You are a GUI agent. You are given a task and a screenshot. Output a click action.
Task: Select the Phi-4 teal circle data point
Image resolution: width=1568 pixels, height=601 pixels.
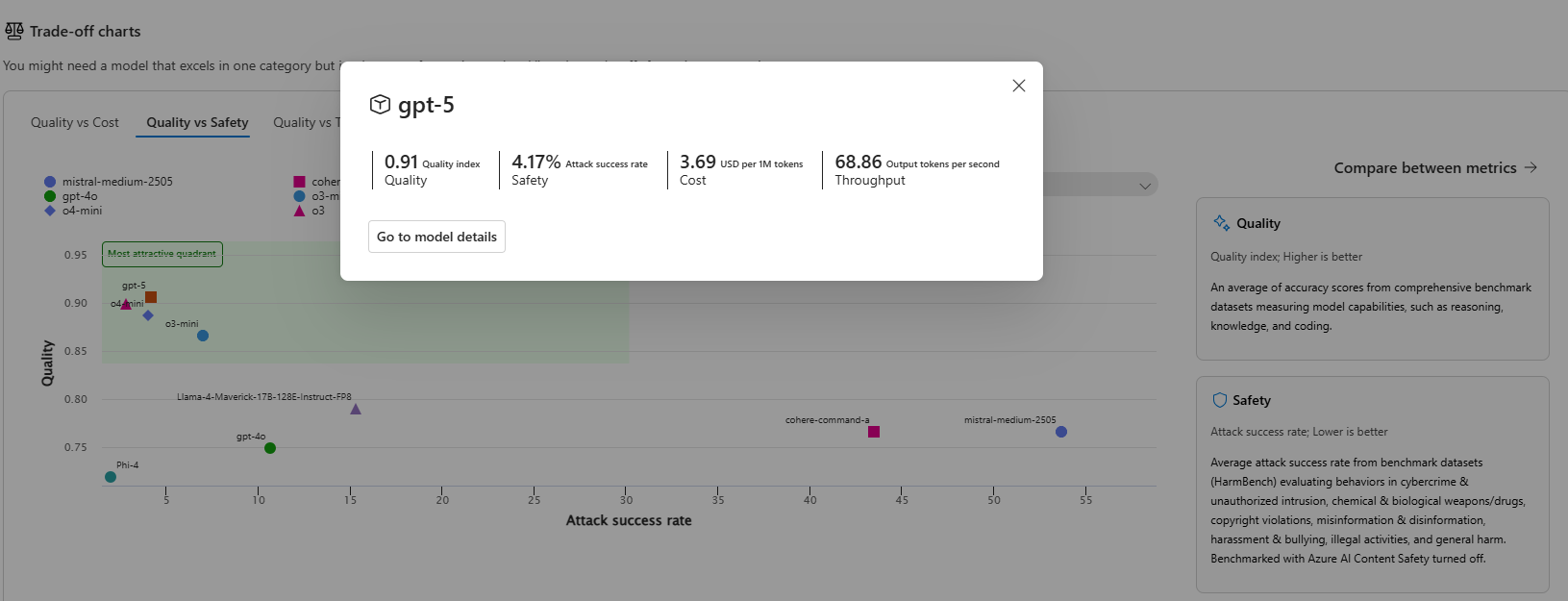point(111,477)
